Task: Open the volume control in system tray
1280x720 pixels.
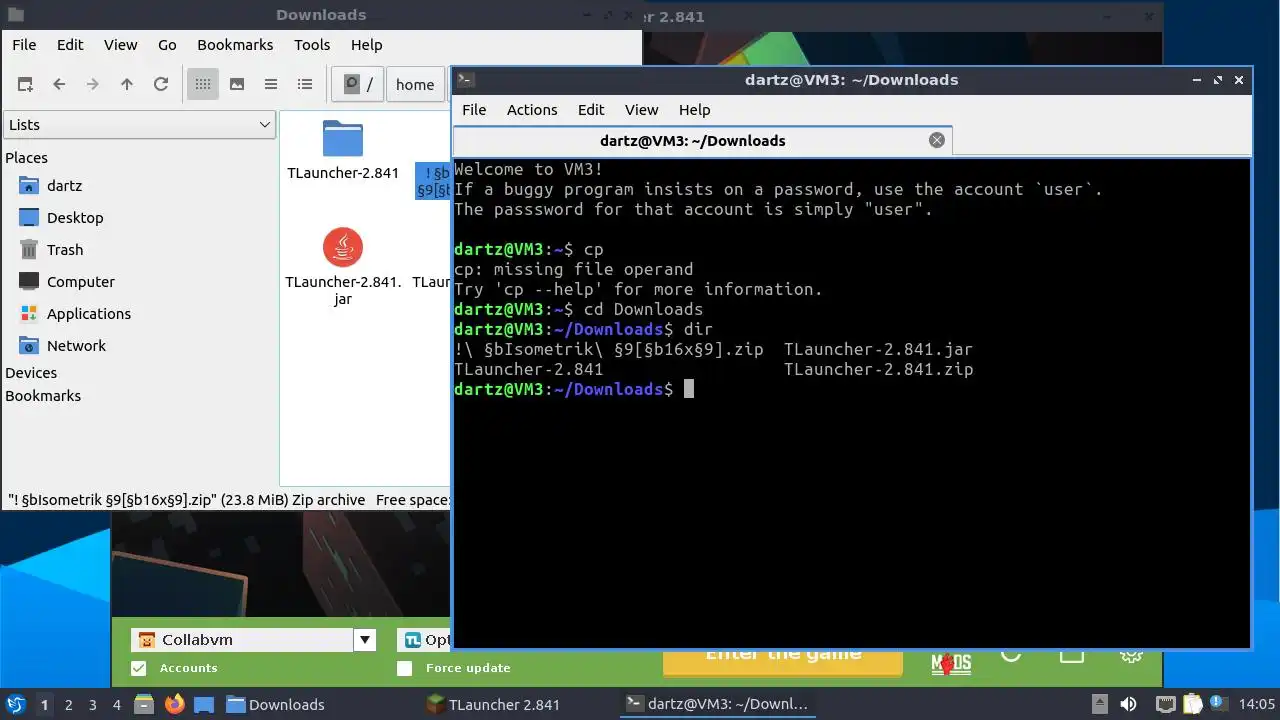Action: click(x=1128, y=704)
